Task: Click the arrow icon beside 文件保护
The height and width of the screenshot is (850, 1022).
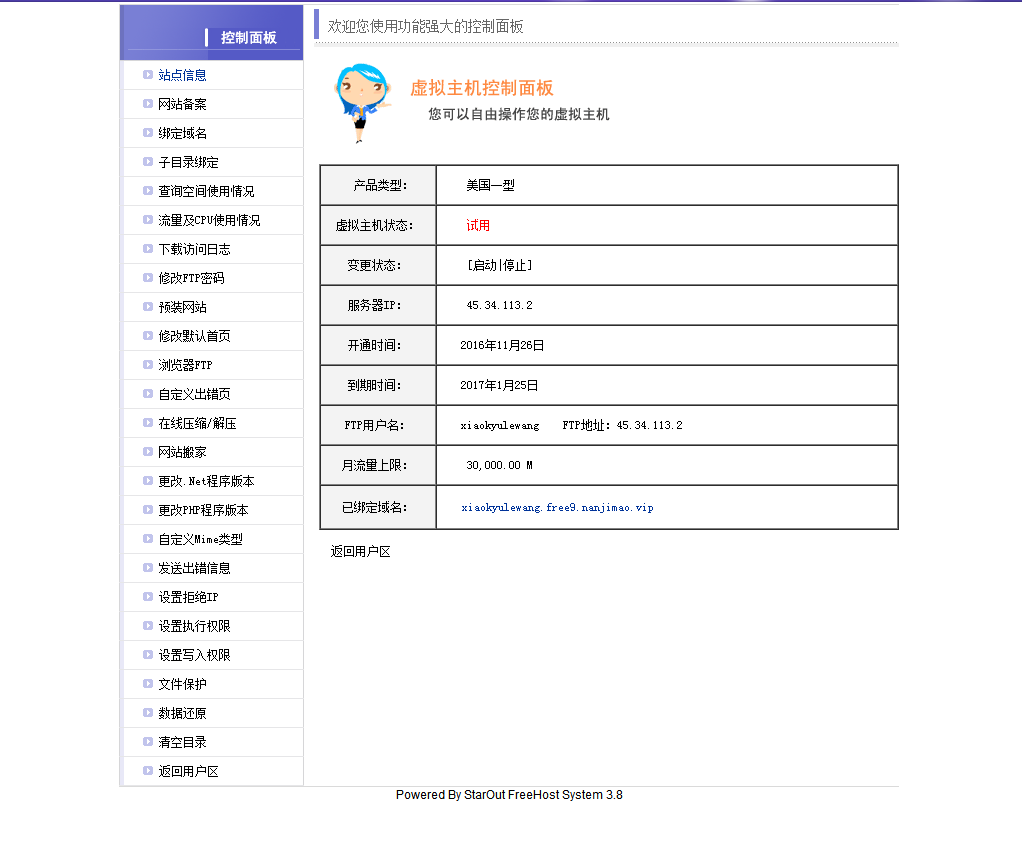Action: tap(148, 684)
